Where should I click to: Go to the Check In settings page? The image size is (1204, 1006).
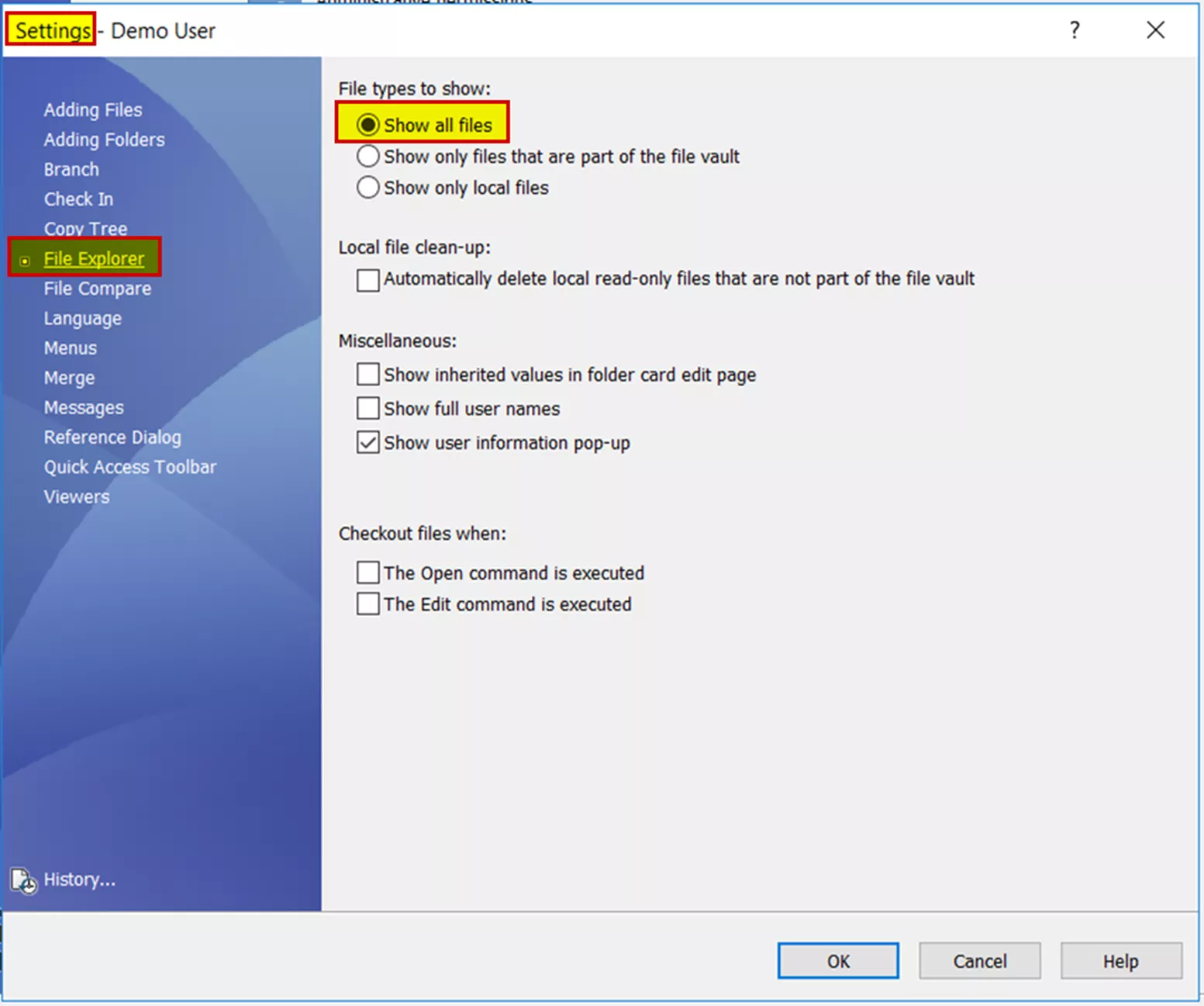(x=78, y=199)
